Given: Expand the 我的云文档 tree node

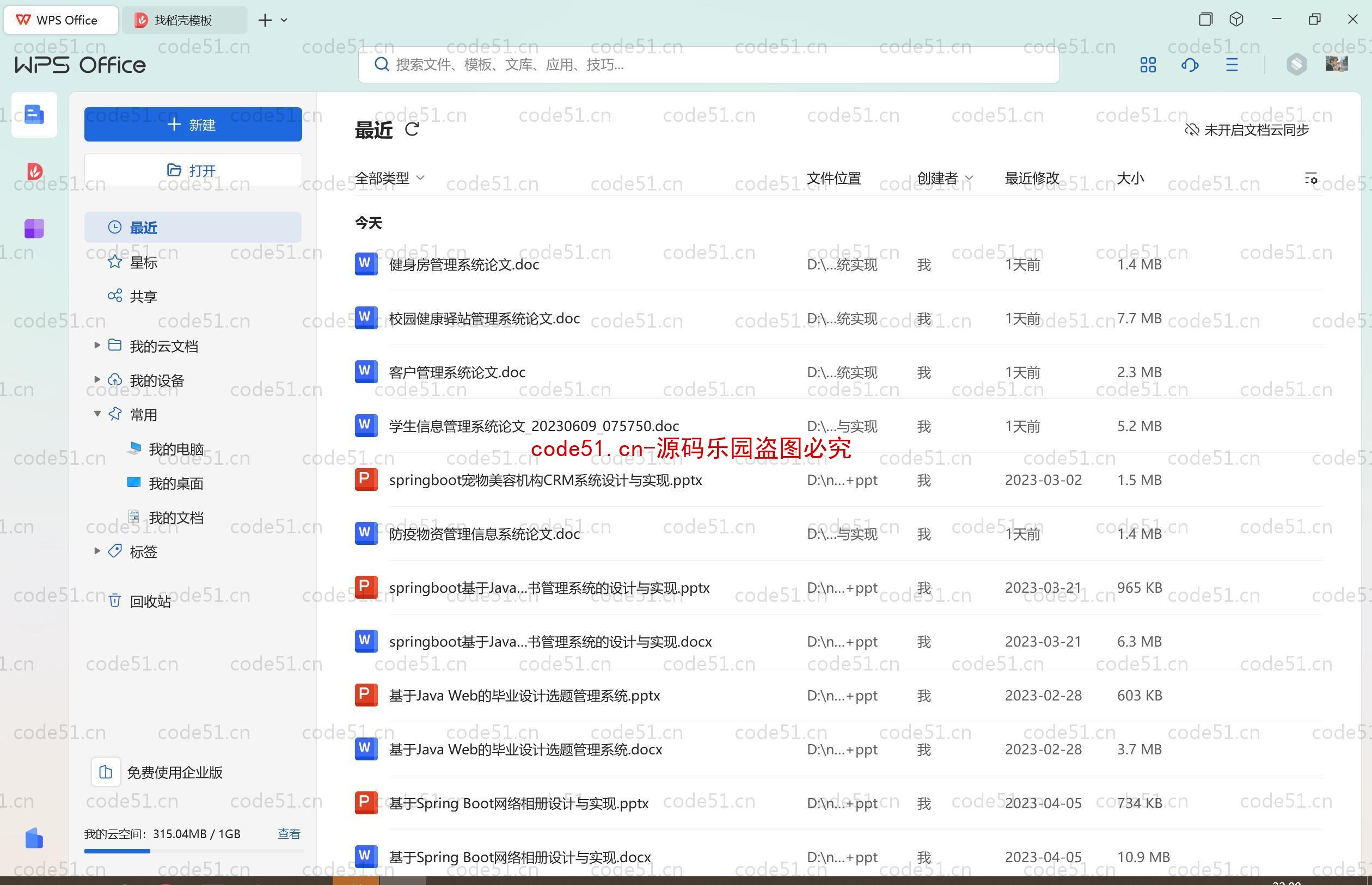Looking at the screenshot, I should [97, 345].
